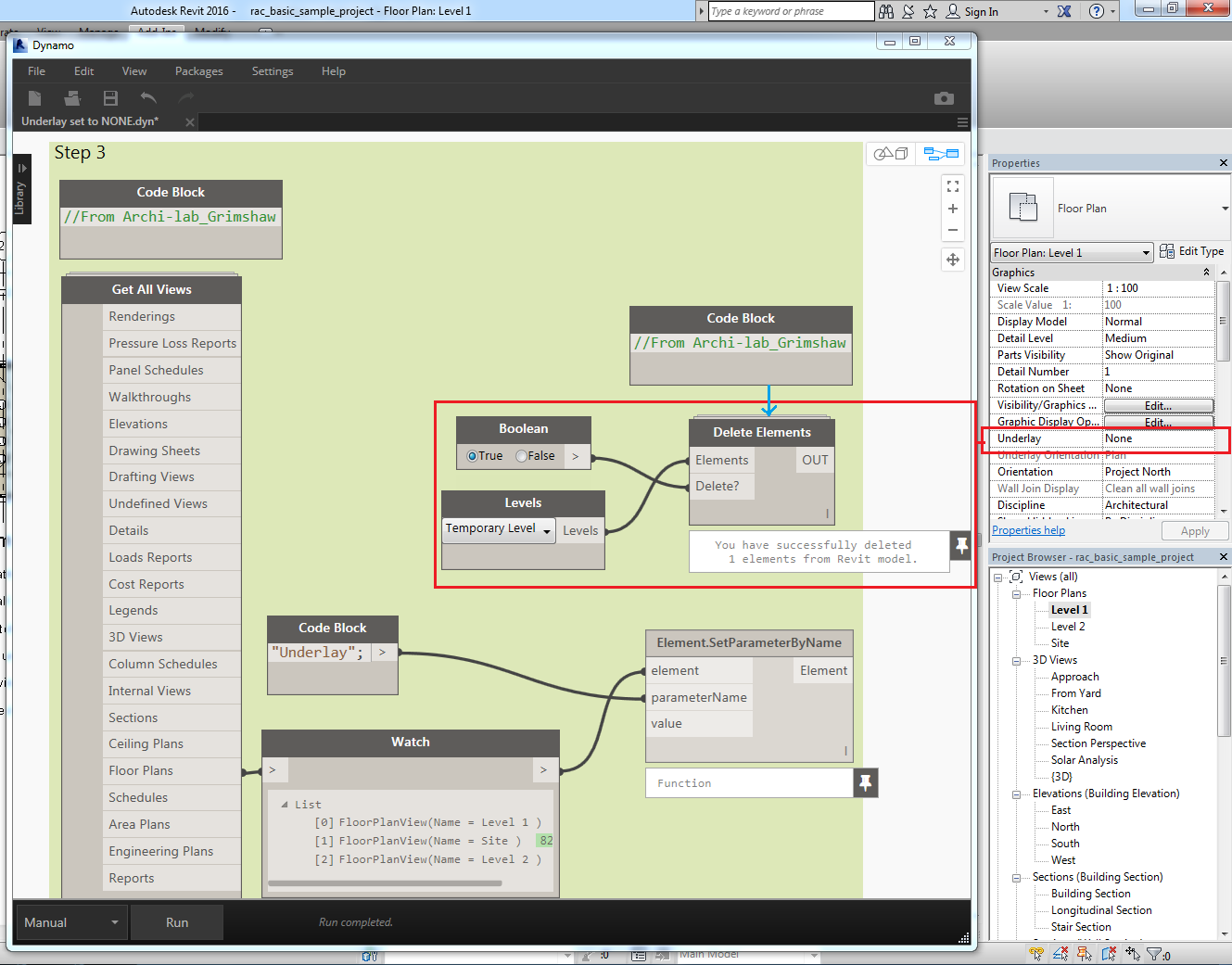The image size is (1232, 965).
Task: Collapse the Graphics section in Properties
Action: pos(1206,273)
